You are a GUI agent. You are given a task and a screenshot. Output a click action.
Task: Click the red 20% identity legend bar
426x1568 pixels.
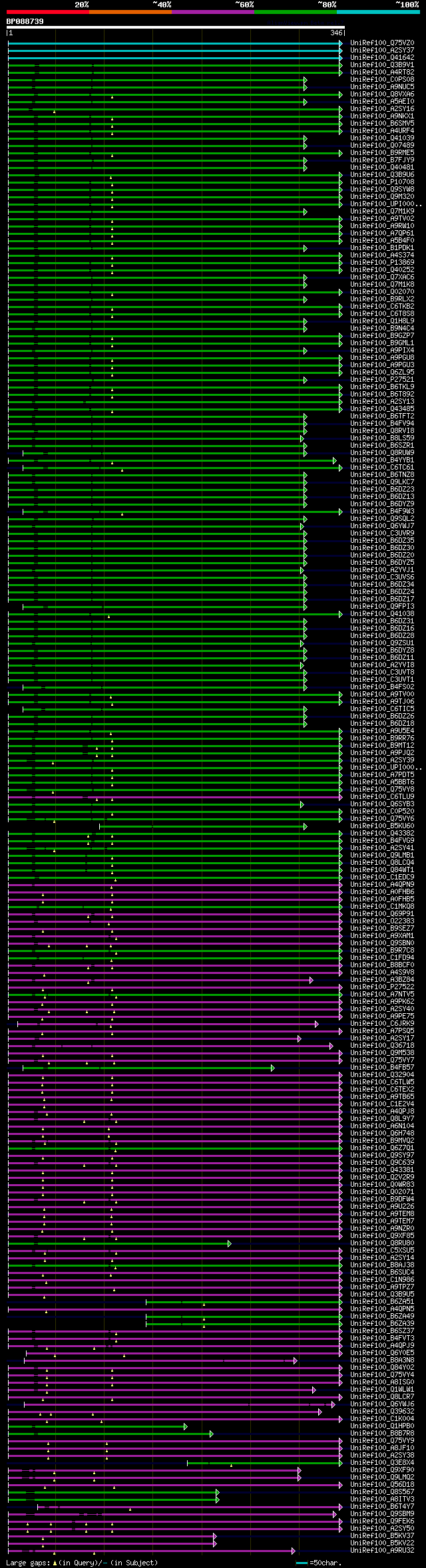[x=48, y=12]
